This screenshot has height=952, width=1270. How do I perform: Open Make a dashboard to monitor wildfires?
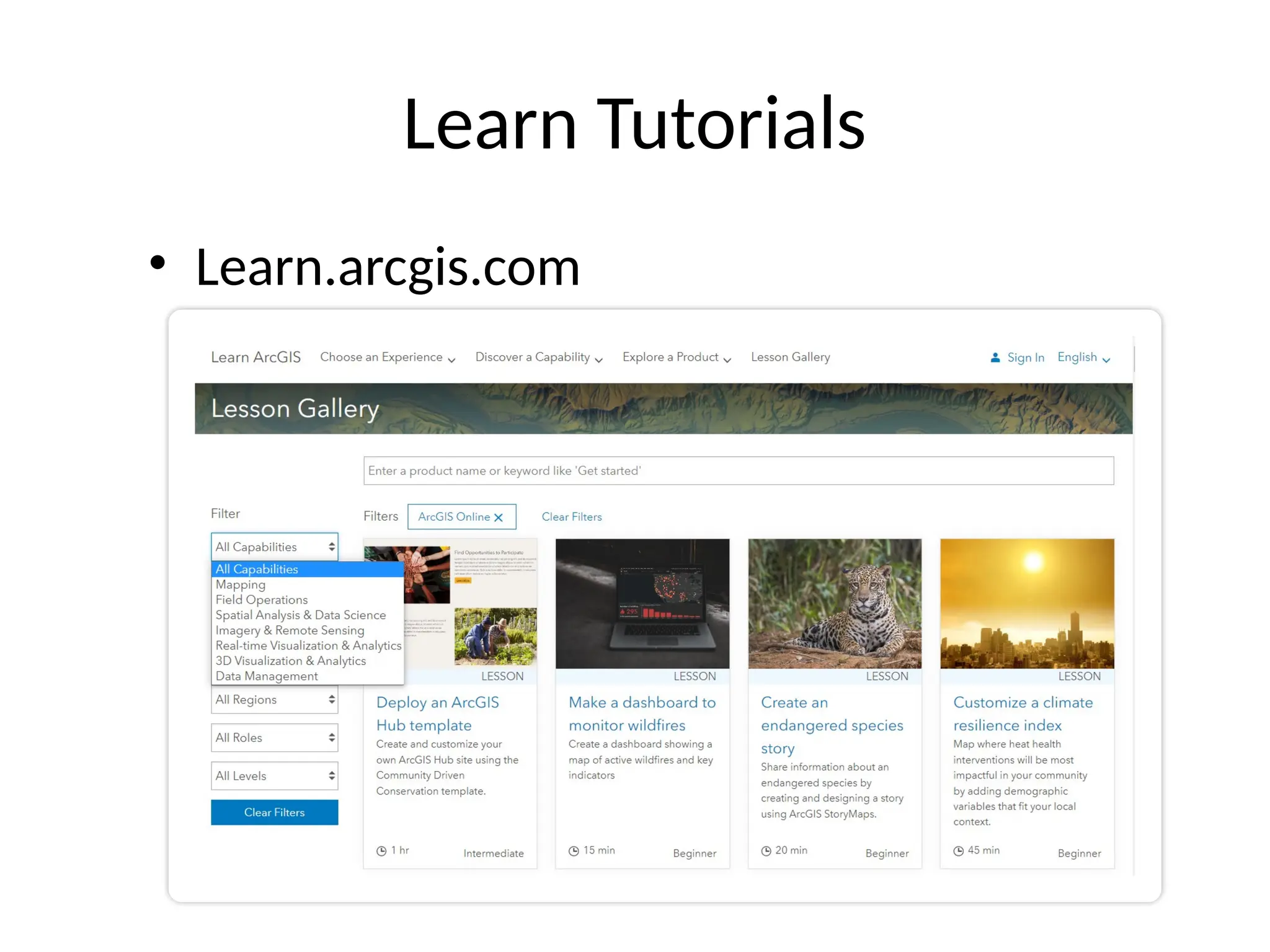642,714
